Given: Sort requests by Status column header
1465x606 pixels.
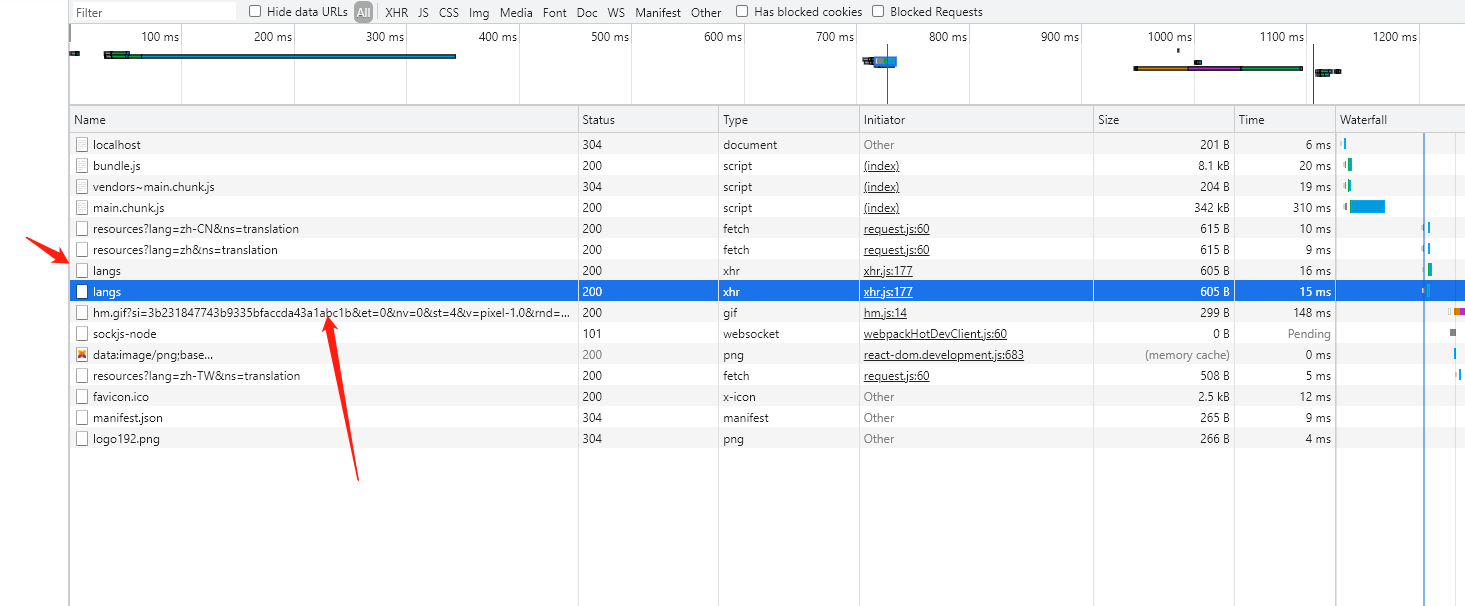Looking at the screenshot, I should point(598,120).
